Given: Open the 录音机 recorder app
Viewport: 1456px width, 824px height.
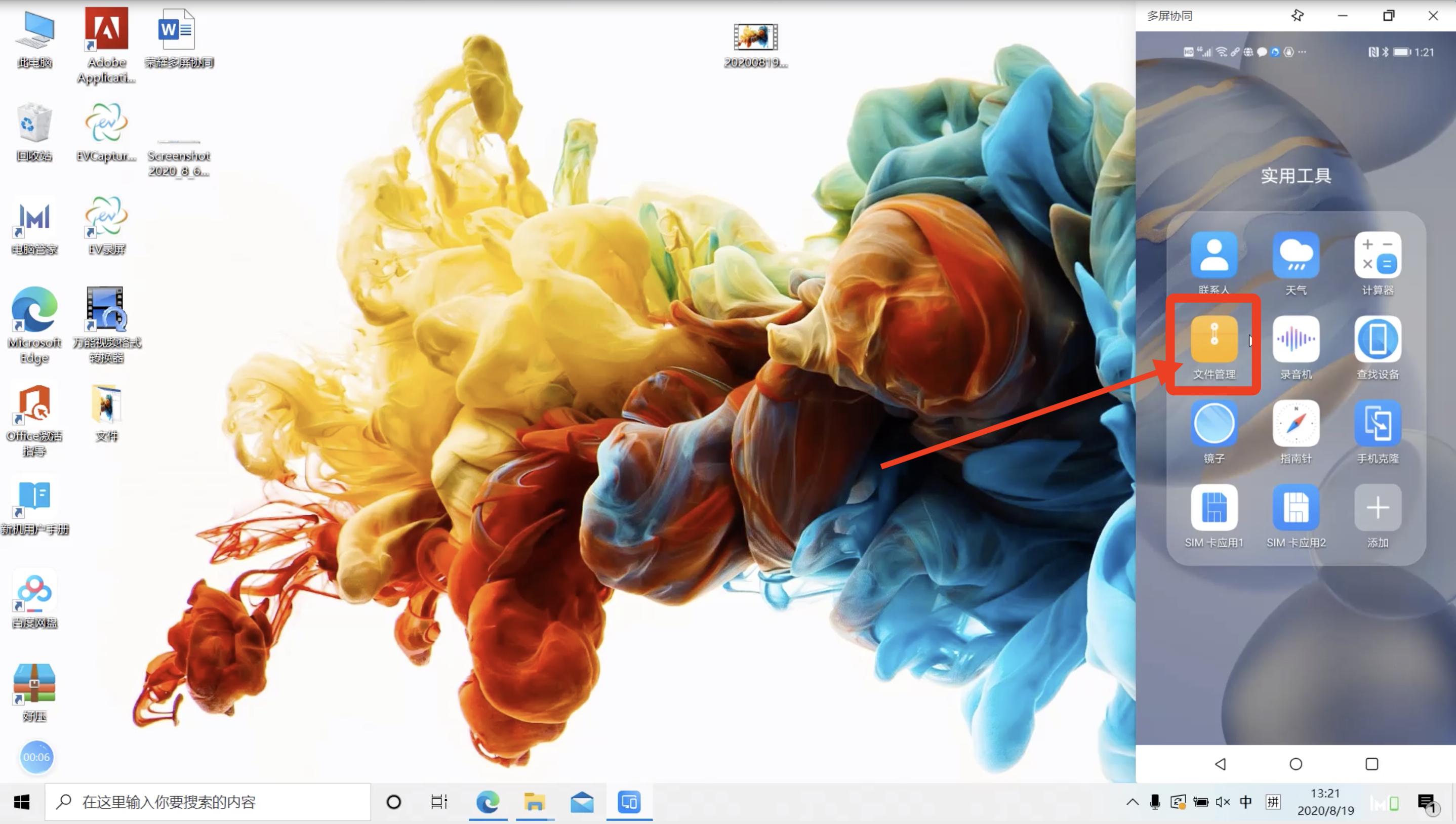Looking at the screenshot, I should [x=1296, y=340].
